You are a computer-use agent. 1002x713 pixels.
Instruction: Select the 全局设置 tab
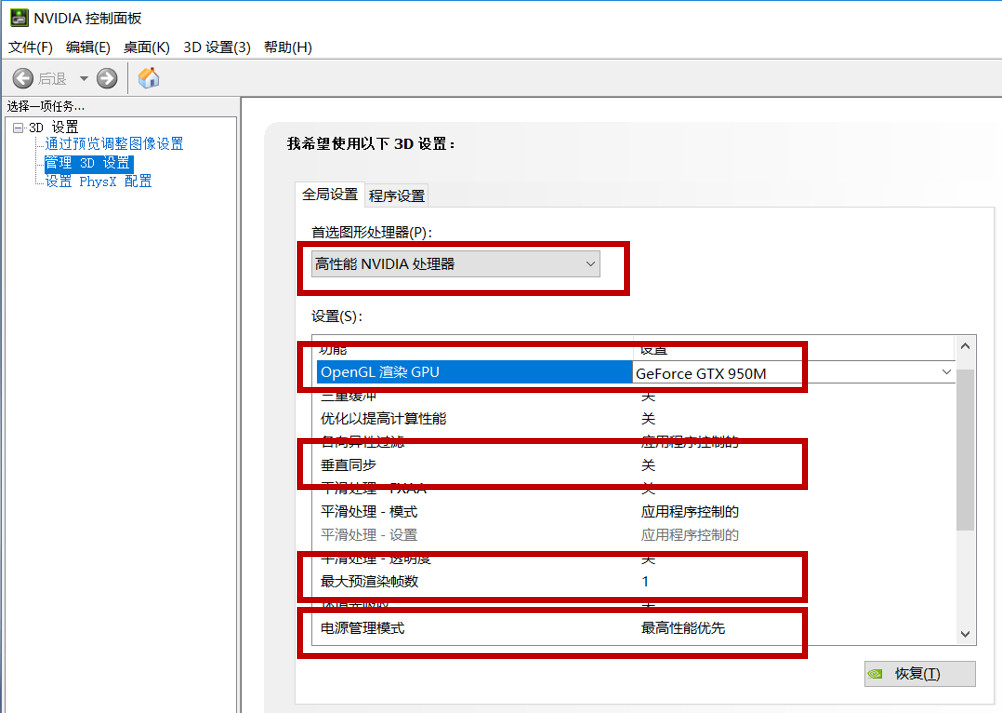coord(329,195)
